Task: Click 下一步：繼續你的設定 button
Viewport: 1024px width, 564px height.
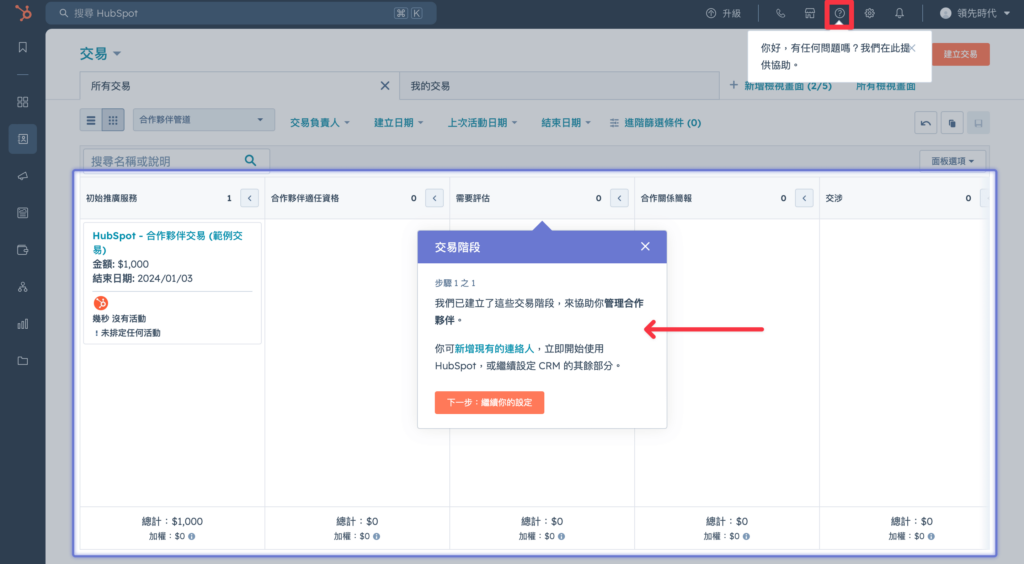Action: 489,402
